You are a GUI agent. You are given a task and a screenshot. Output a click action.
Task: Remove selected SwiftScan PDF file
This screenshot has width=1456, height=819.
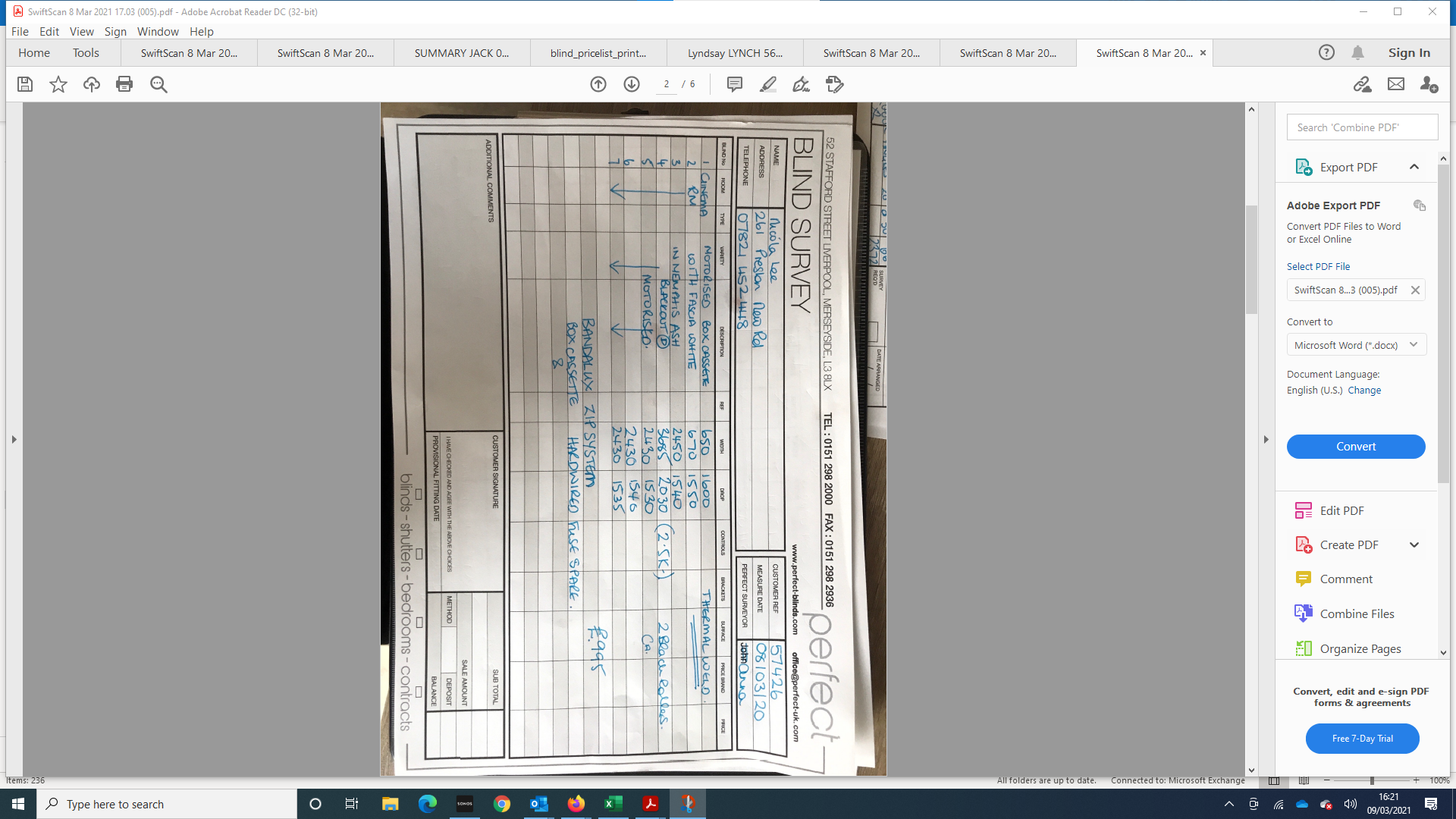(x=1415, y=290)
